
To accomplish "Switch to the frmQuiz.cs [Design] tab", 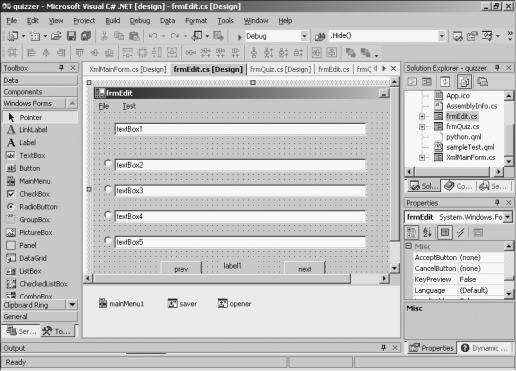I will [280, 69].
